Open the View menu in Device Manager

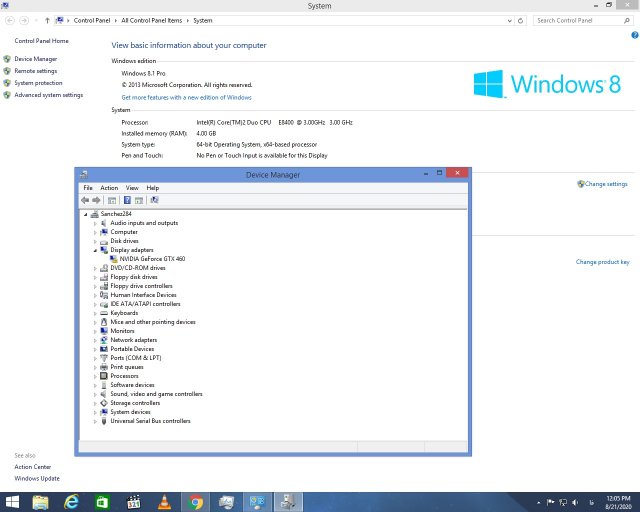[x=132, y=188]
